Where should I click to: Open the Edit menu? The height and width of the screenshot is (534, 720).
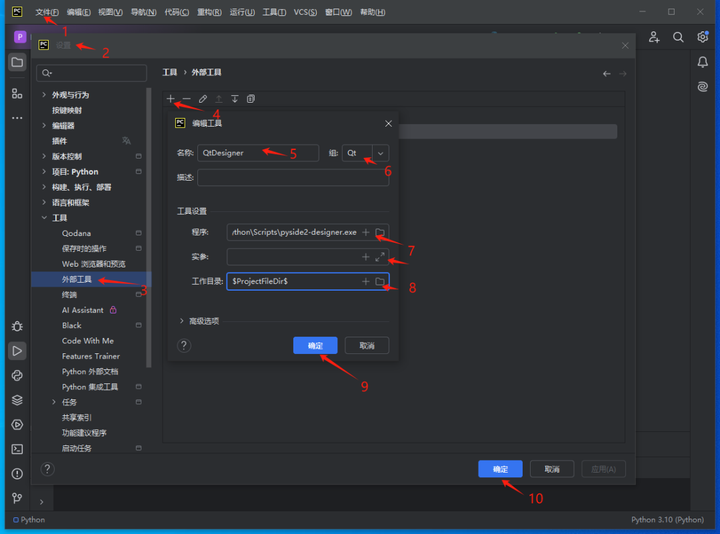coord(79,12)
